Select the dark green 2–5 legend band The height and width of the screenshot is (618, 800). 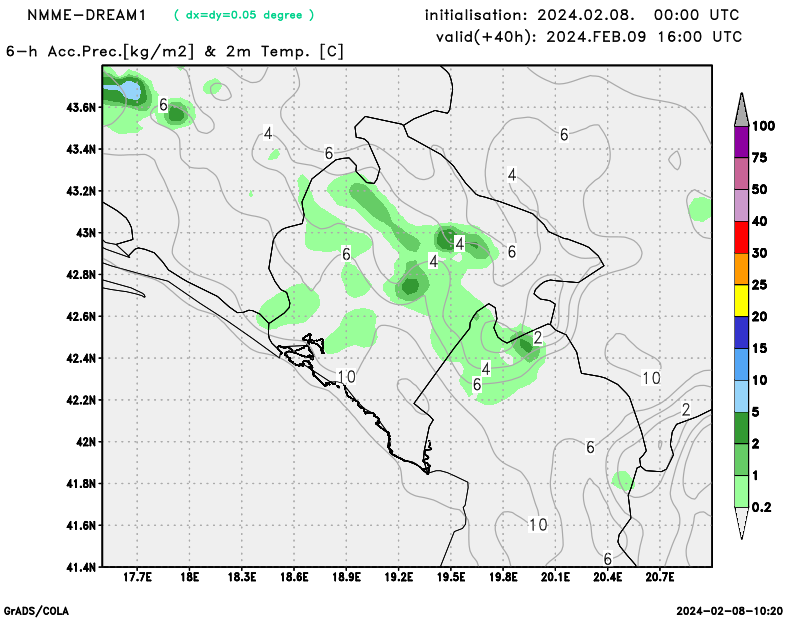[x=741, y=428]
